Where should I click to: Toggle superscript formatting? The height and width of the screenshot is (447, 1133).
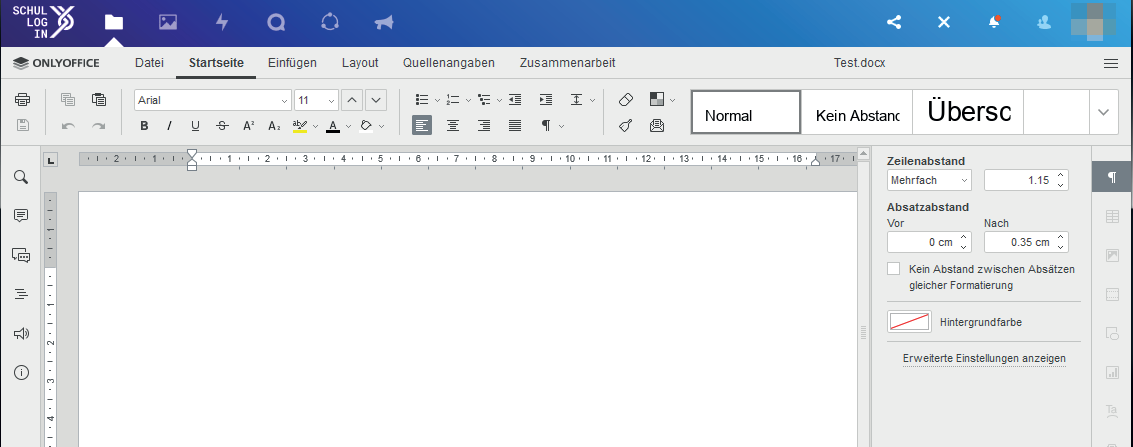tap(249, 126)
